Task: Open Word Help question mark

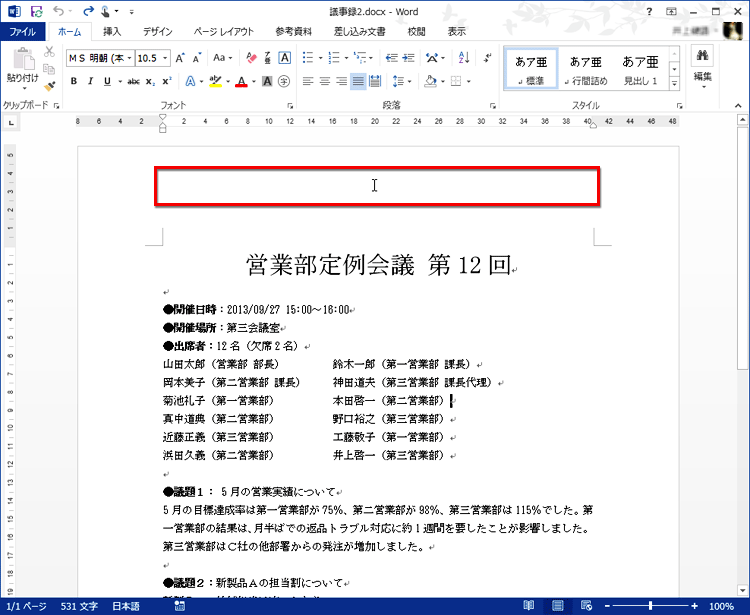Action: tap(649, 11)
